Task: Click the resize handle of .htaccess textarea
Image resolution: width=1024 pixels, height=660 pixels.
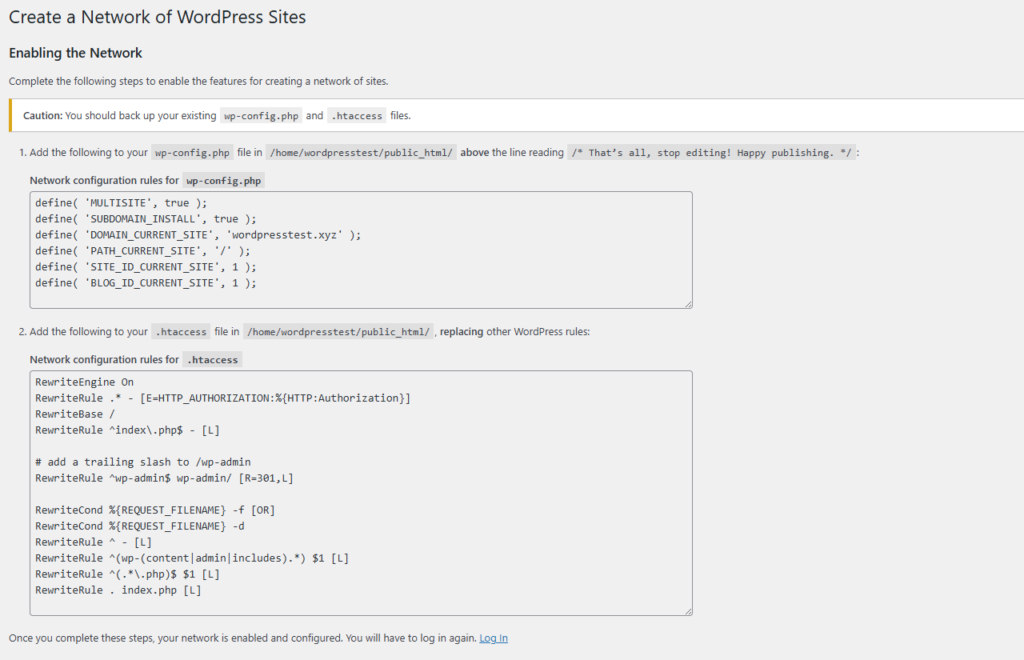Action: (688, 611)
